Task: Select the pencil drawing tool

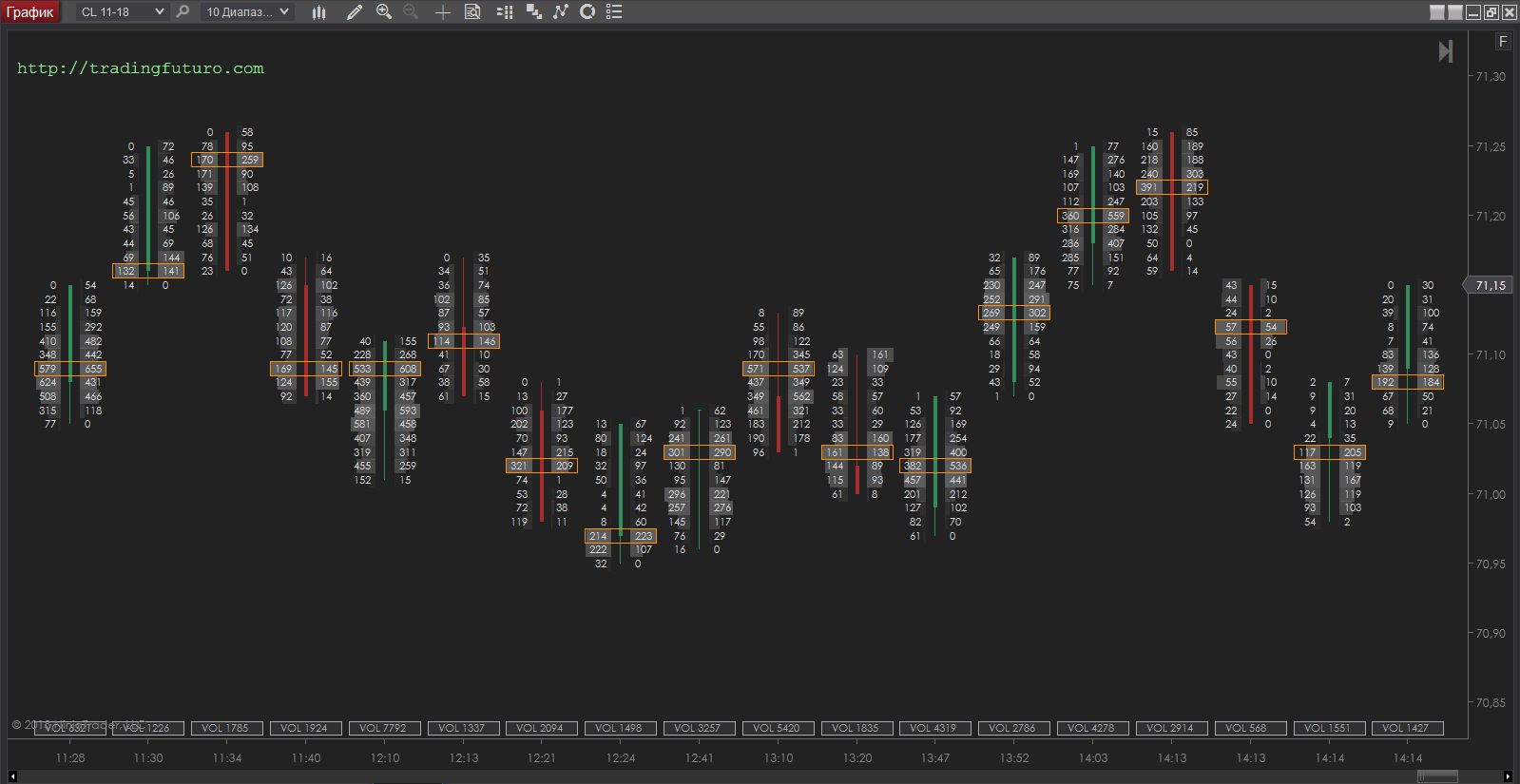Action: (355, 12)
